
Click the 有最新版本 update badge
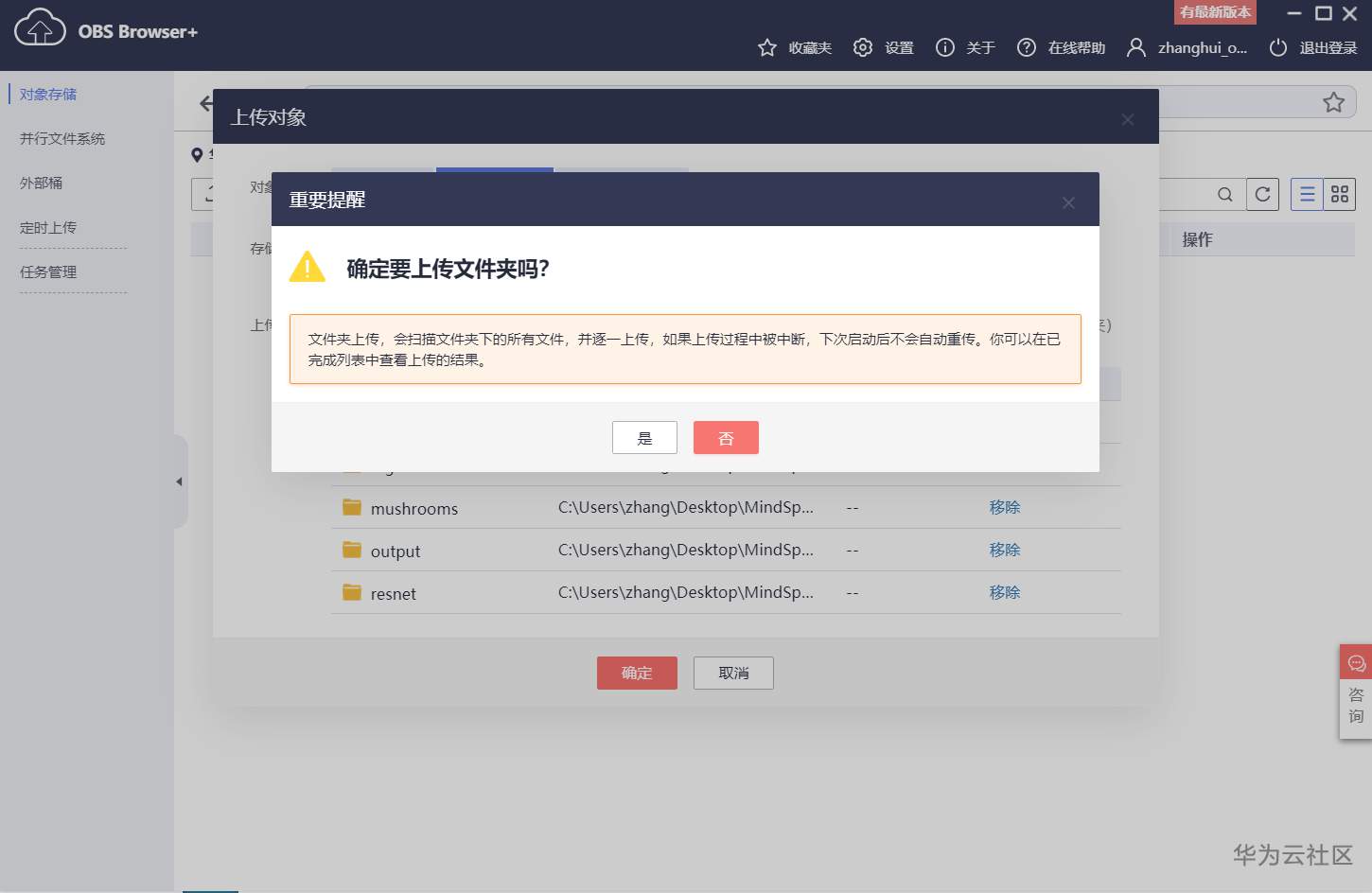(x=1216, y=12)
